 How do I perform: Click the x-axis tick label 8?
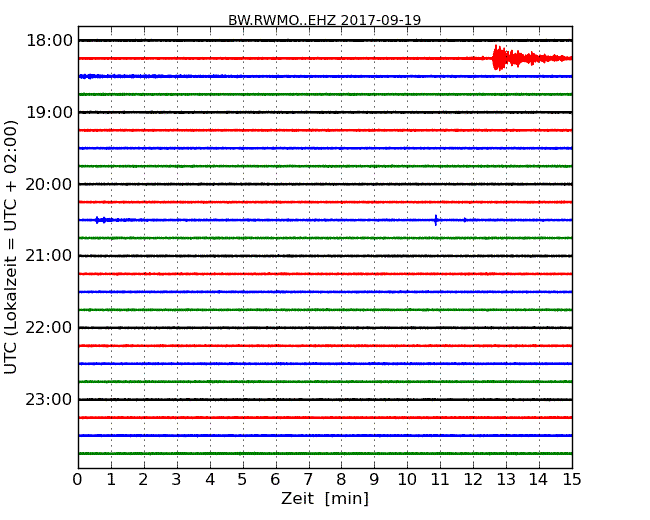click(x=341, y=479)
